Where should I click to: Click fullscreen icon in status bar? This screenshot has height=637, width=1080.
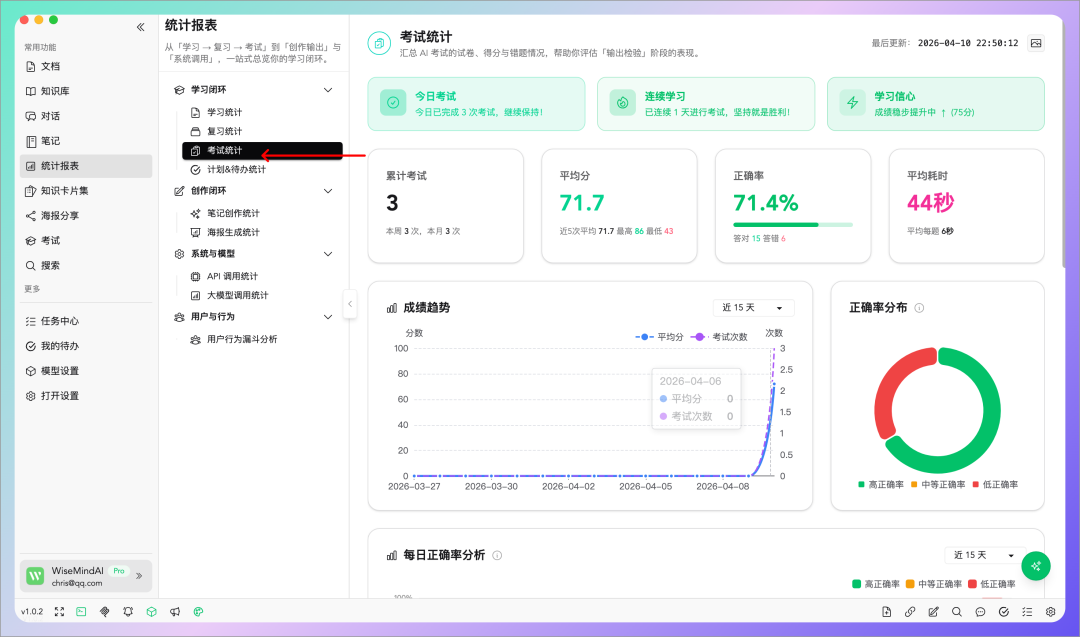coord(59,612)
